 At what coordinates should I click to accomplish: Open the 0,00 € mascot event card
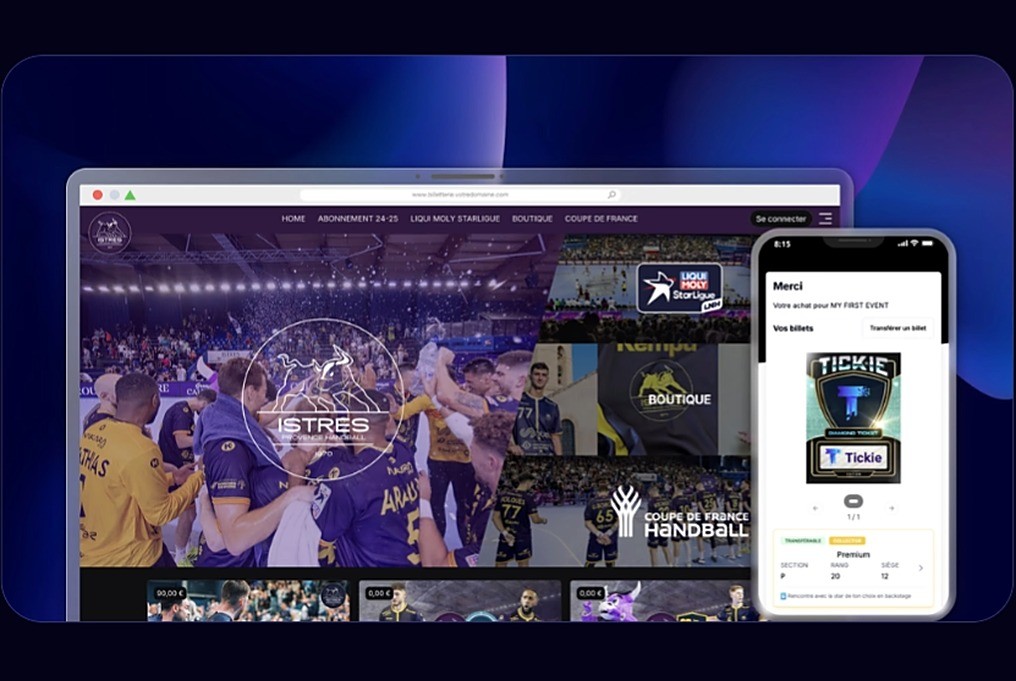point(661,601)
